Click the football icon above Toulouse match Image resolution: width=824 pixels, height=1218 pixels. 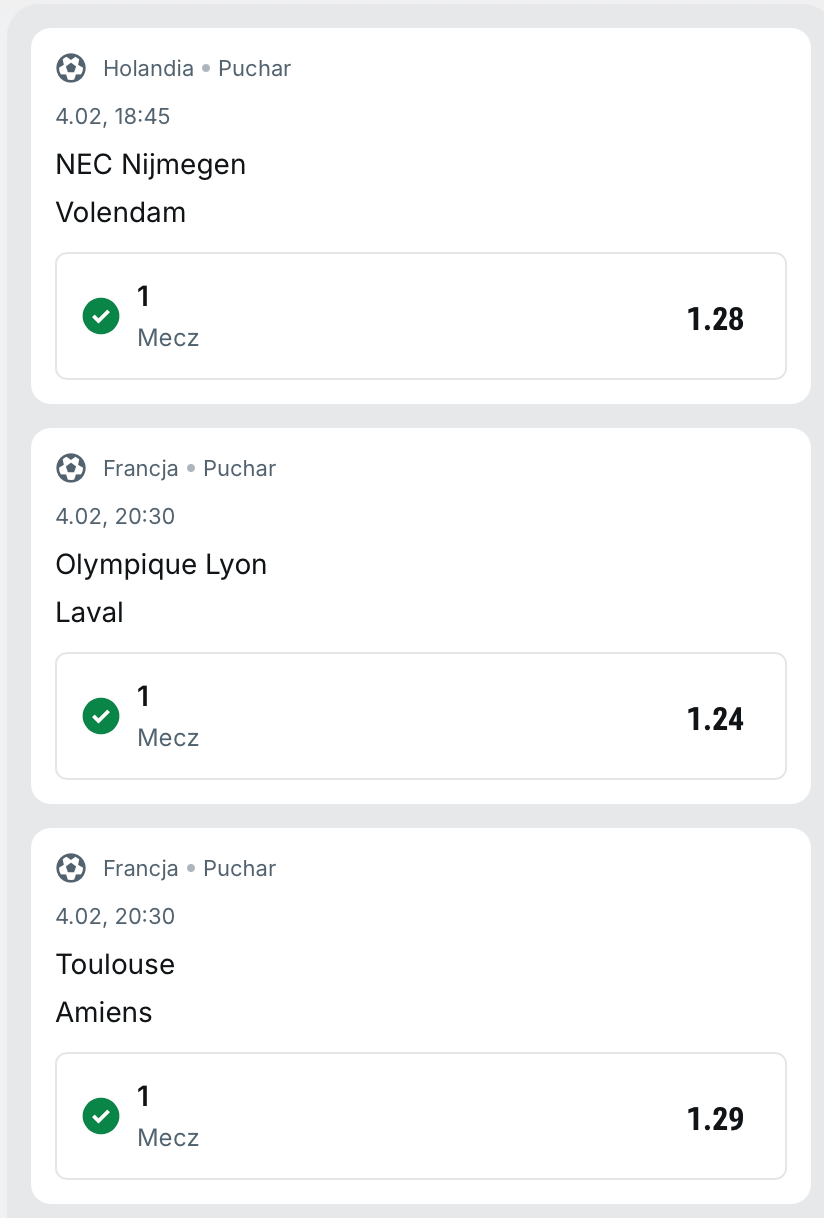click(x=70, y=868)
